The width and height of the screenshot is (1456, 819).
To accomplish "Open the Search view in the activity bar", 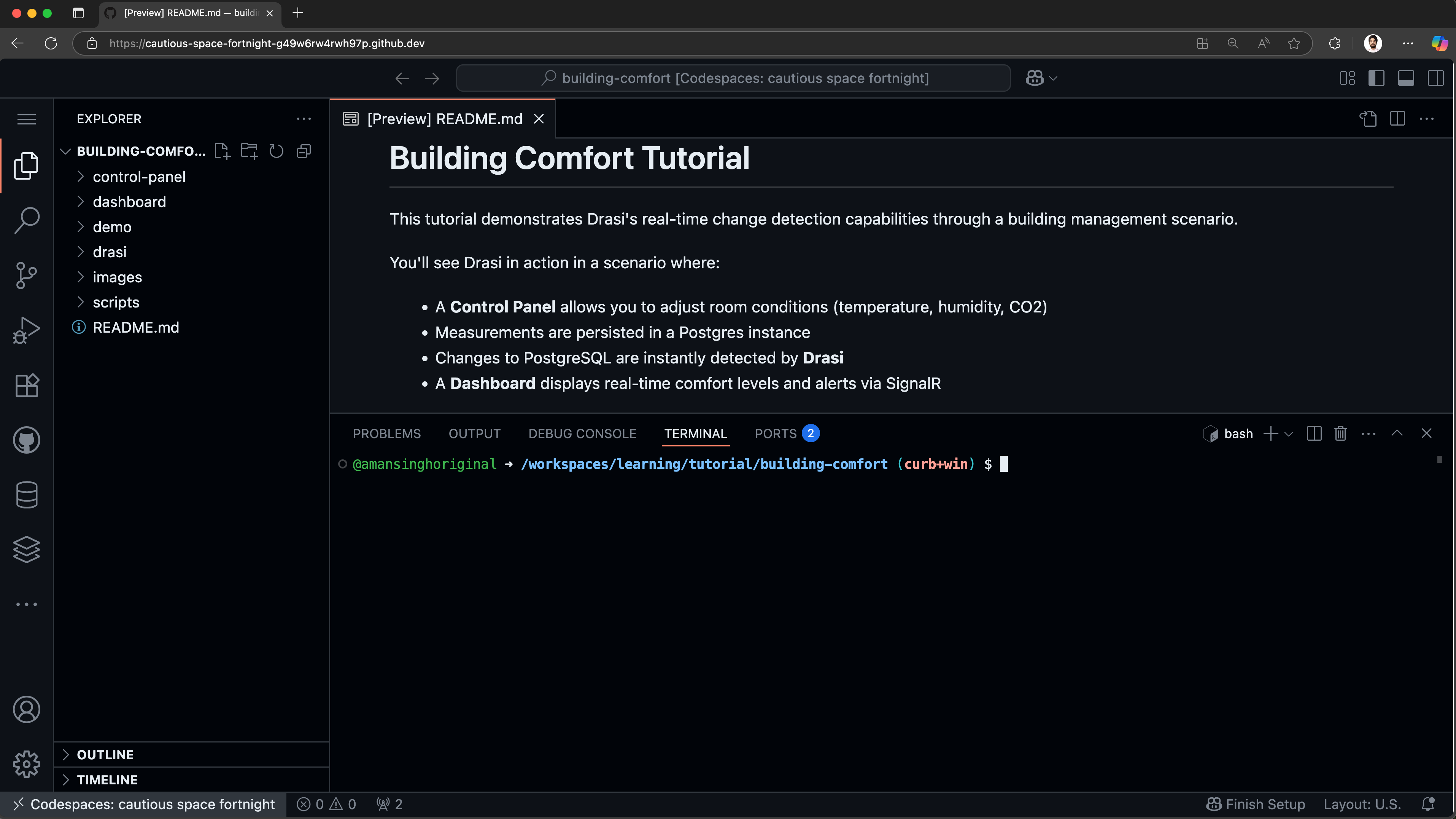I will click(27, 220).
